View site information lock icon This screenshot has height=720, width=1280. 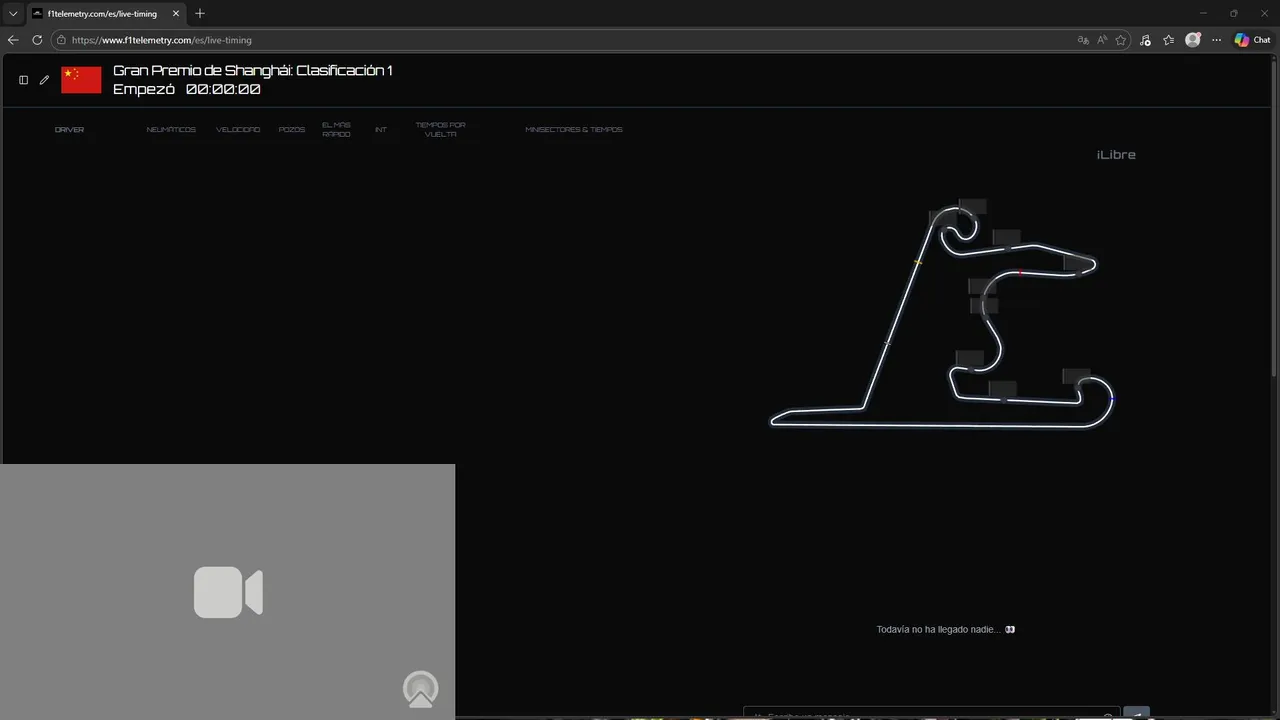tap(61, 40)
